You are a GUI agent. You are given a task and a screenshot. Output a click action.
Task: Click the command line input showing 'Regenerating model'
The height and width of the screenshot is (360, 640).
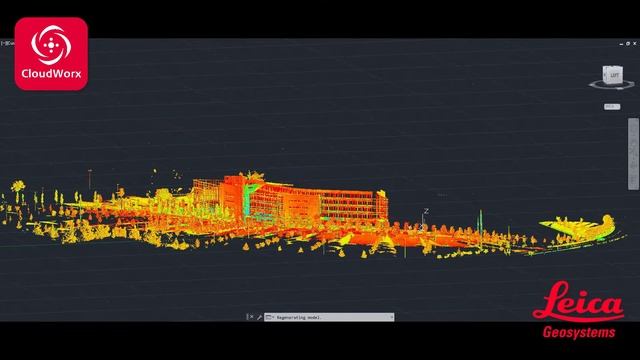(x=329, y=317)
